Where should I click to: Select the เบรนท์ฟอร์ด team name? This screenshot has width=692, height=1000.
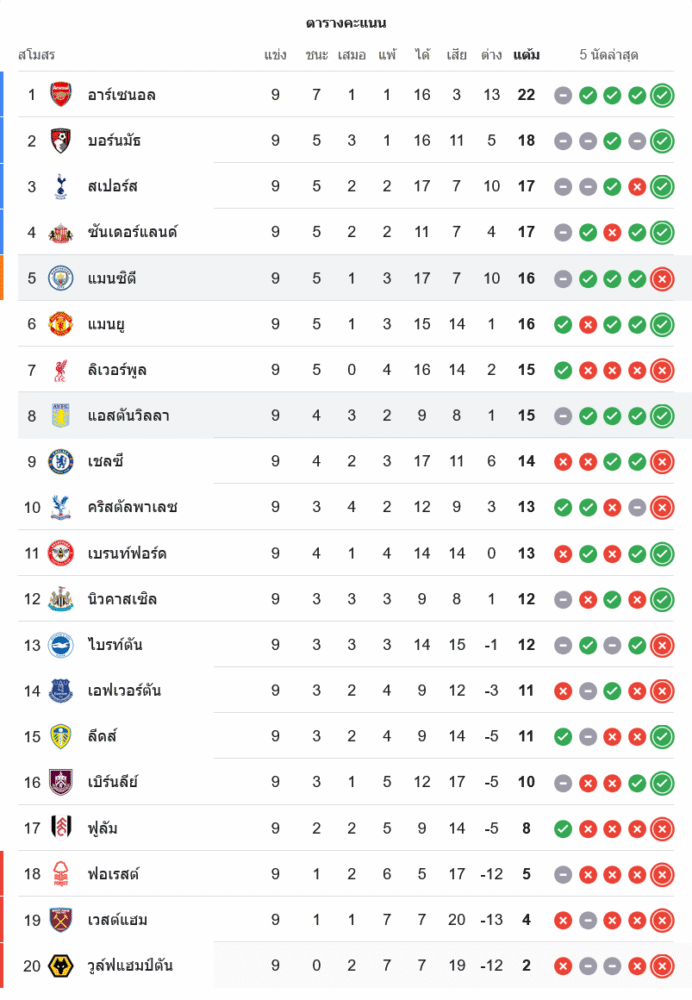tap(127, 554)
